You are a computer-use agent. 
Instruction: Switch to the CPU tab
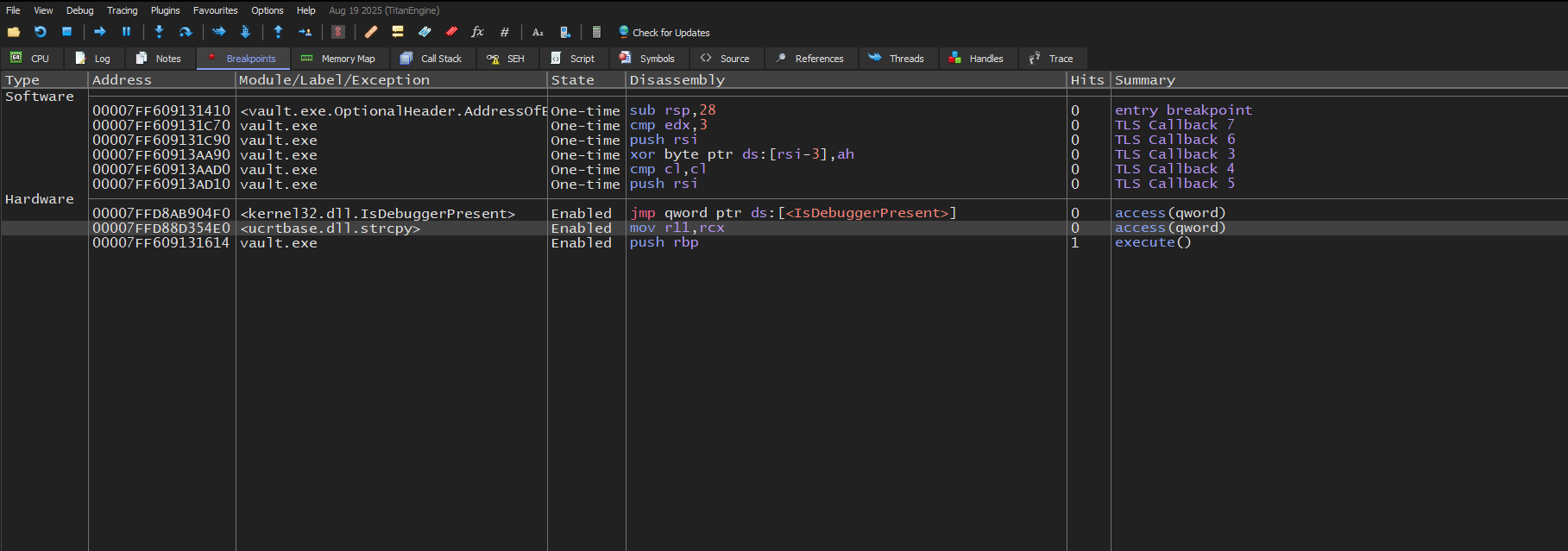coord(30,59)
